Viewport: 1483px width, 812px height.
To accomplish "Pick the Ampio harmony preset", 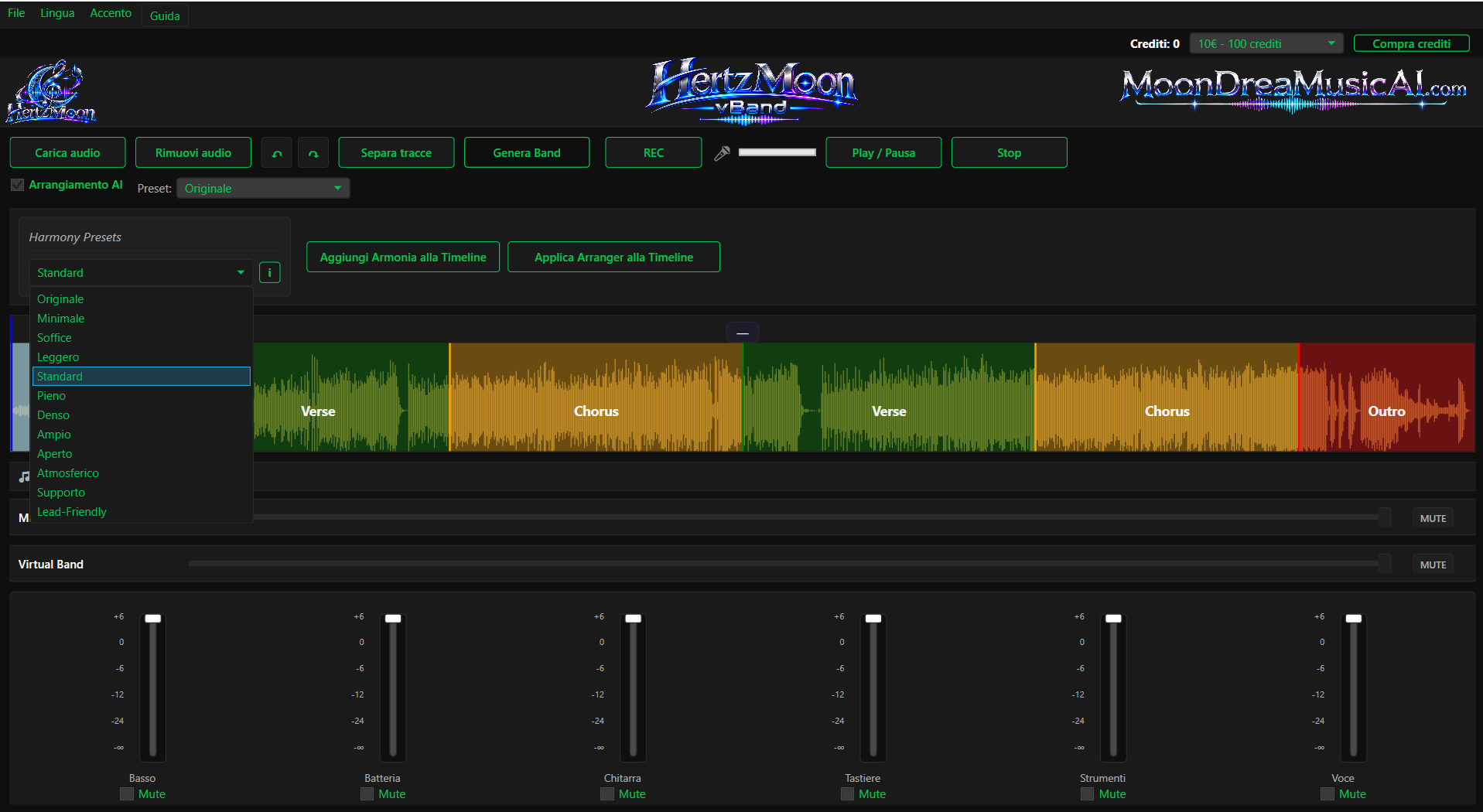I will point(142,435).
